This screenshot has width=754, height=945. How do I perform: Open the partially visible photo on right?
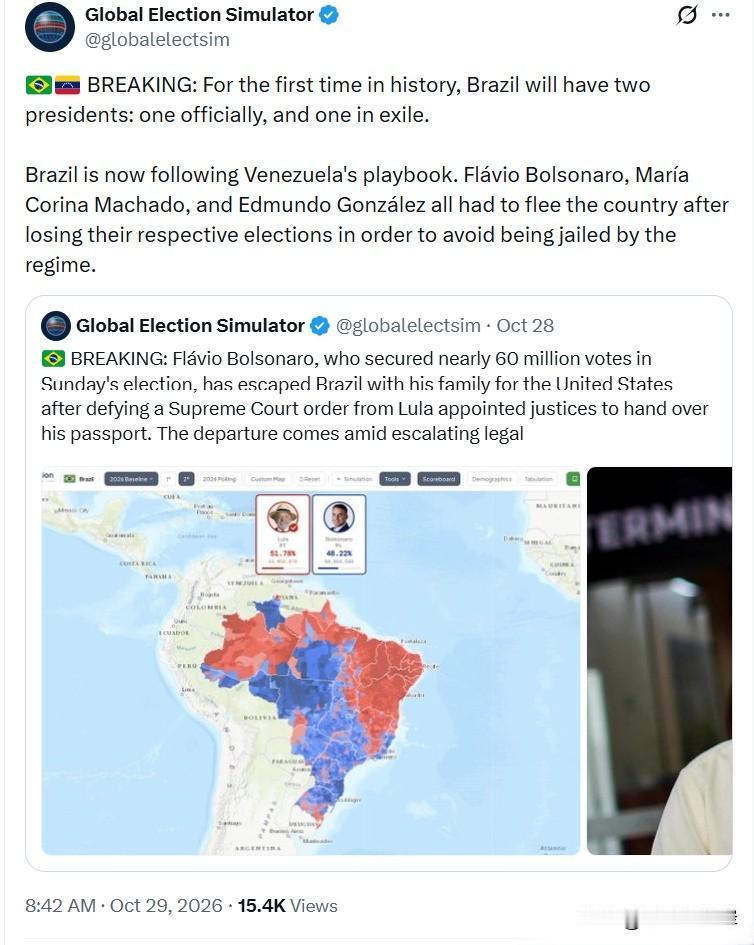[659, 661]
